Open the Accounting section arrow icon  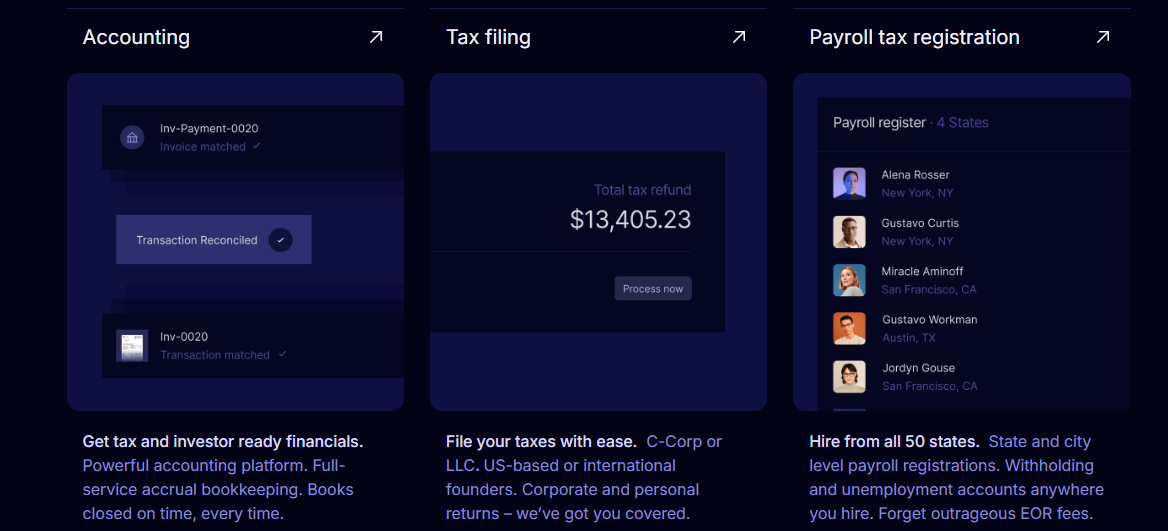376,36
